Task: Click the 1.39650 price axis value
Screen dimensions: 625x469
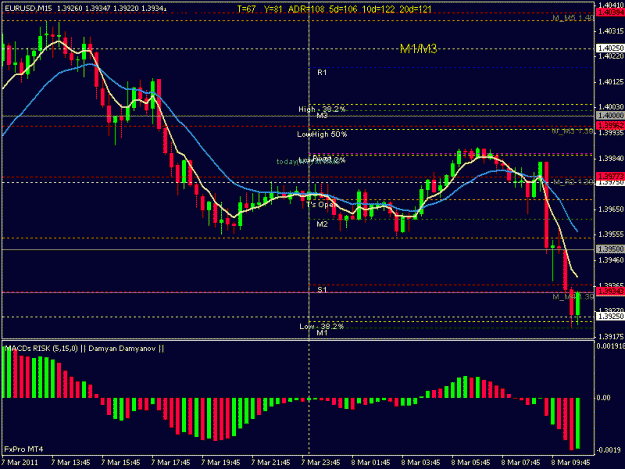Action: [611, 209]
